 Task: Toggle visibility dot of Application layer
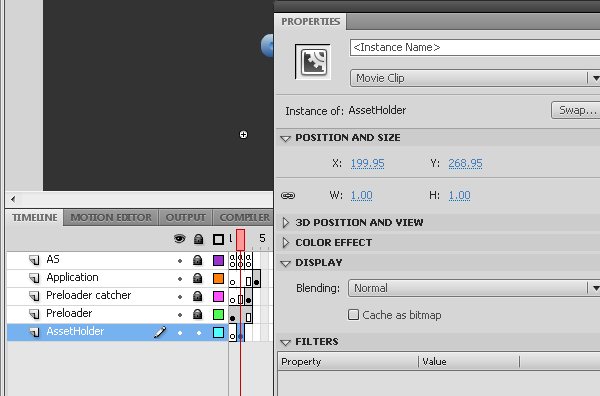pos(180,279)
